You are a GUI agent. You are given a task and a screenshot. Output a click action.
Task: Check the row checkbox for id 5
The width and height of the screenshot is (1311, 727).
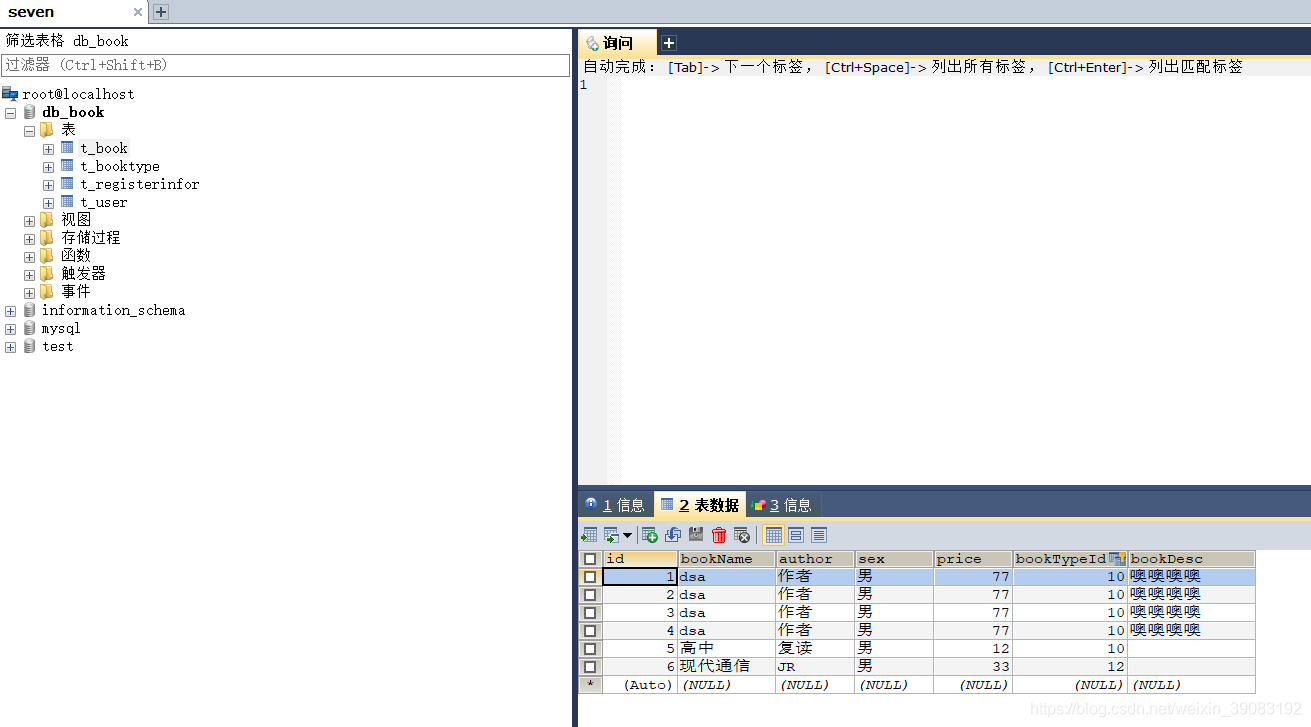pyautogui.click(x=590, y=649)
